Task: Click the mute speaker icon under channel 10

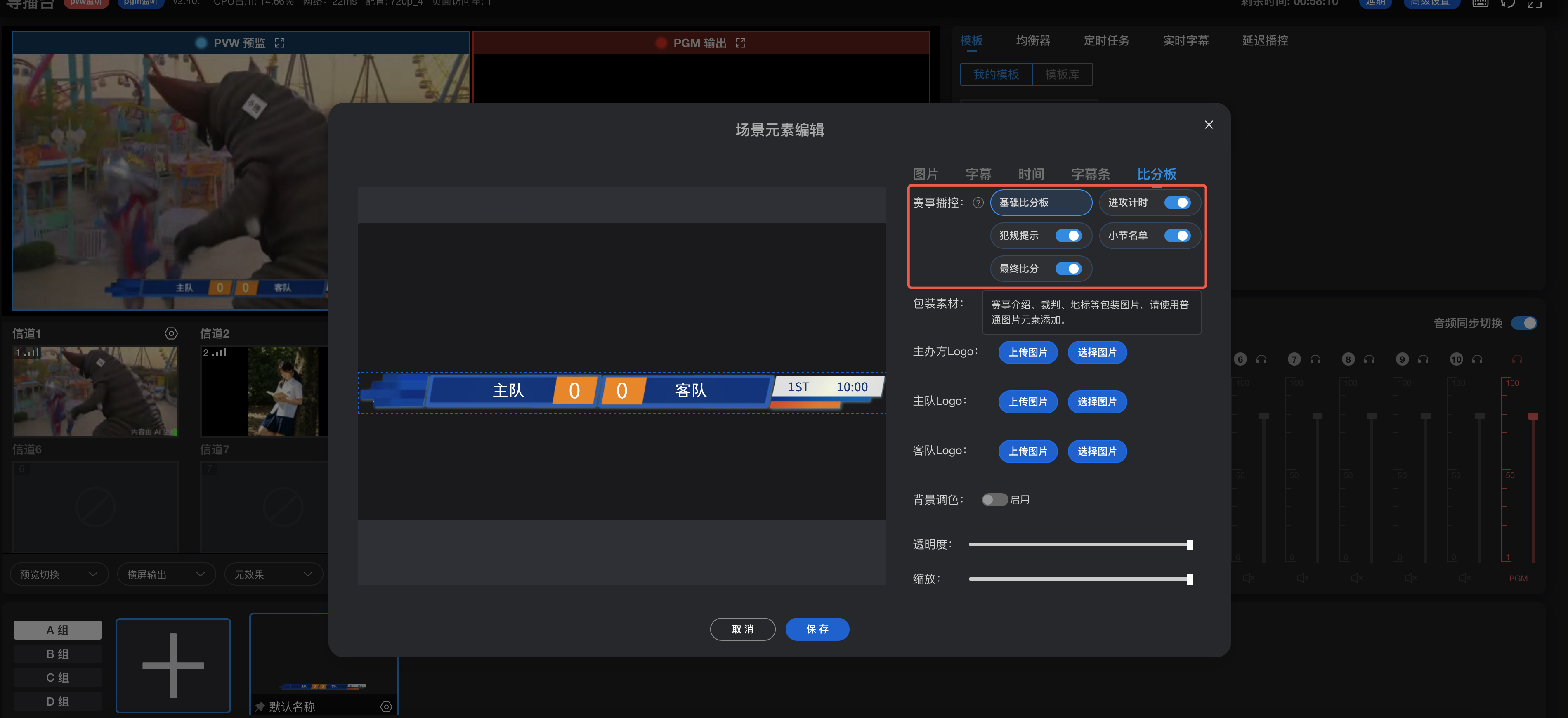Action: [1464, 578]
